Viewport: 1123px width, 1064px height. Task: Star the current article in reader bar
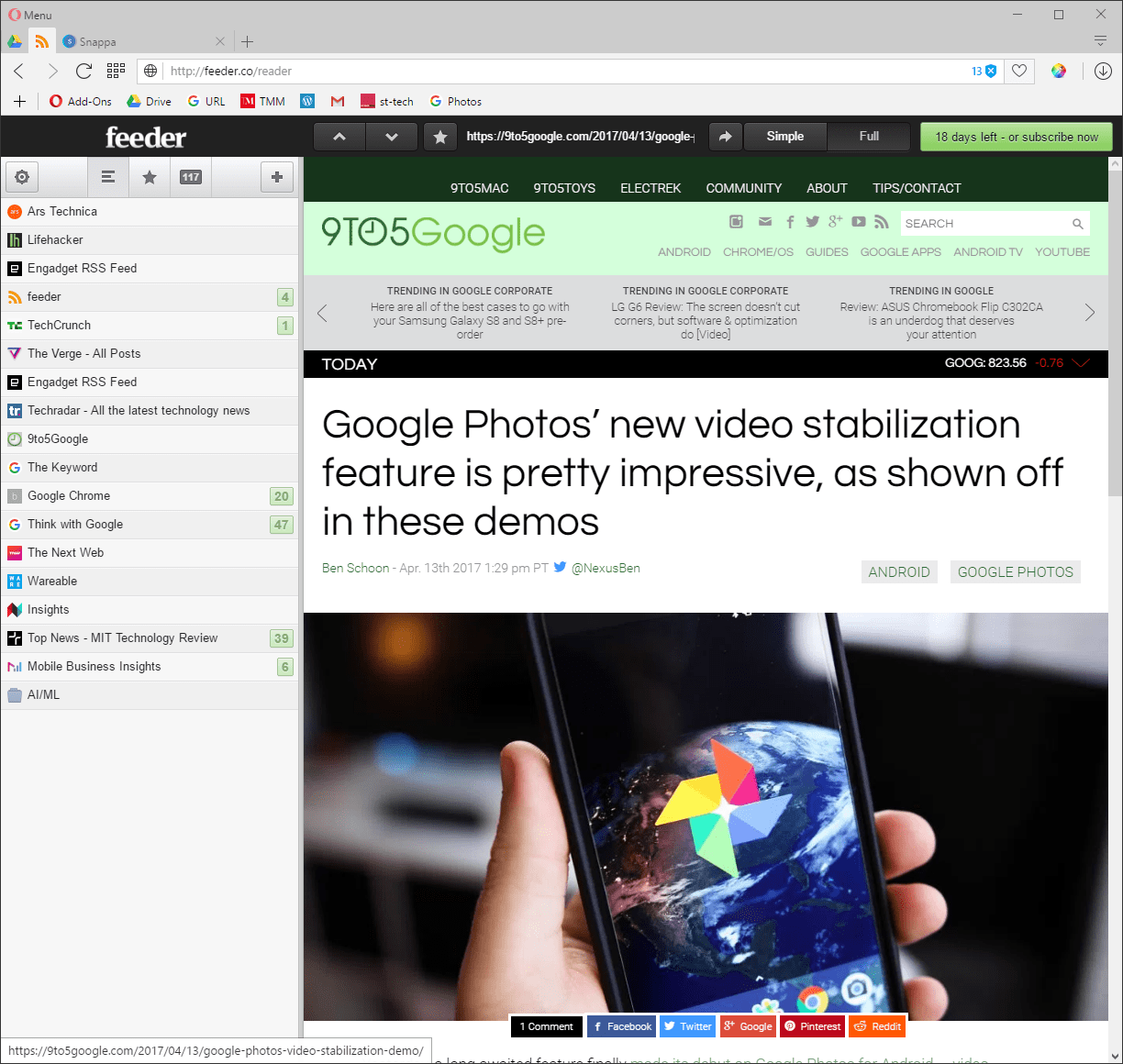tap(440, 137)
